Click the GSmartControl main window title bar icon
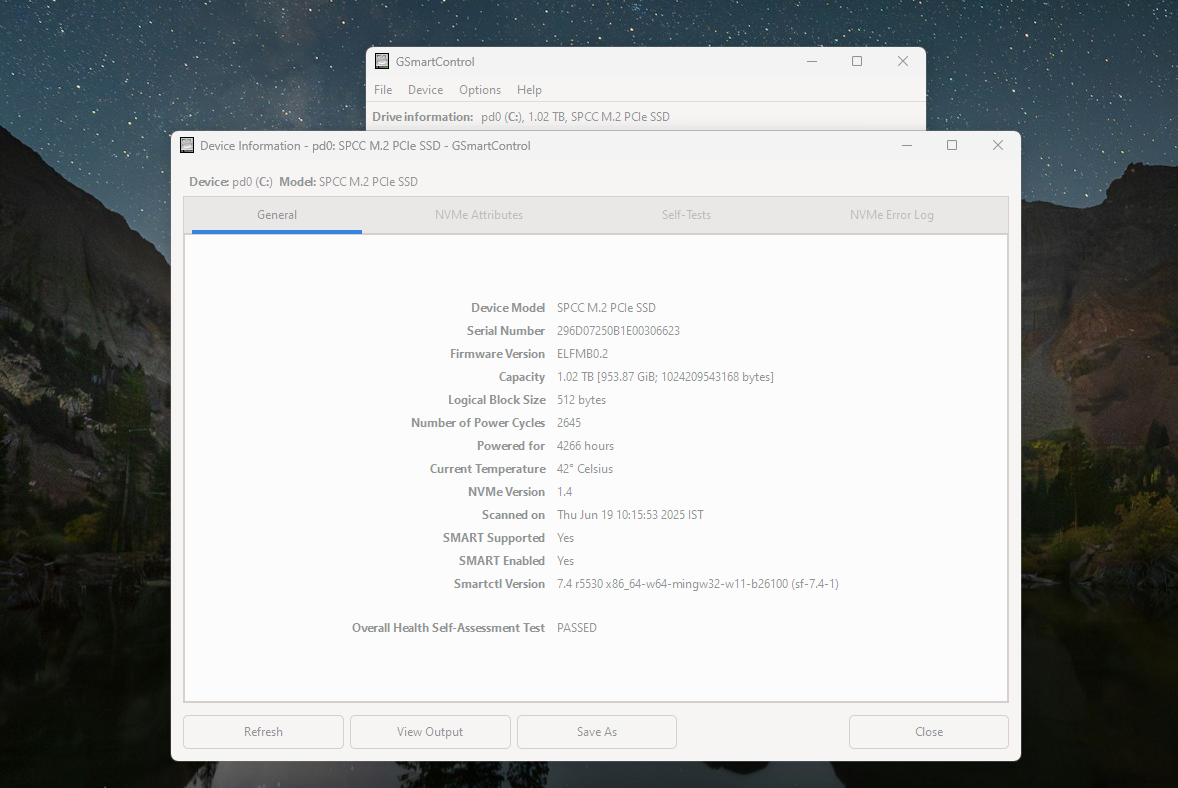 [382, 61]
